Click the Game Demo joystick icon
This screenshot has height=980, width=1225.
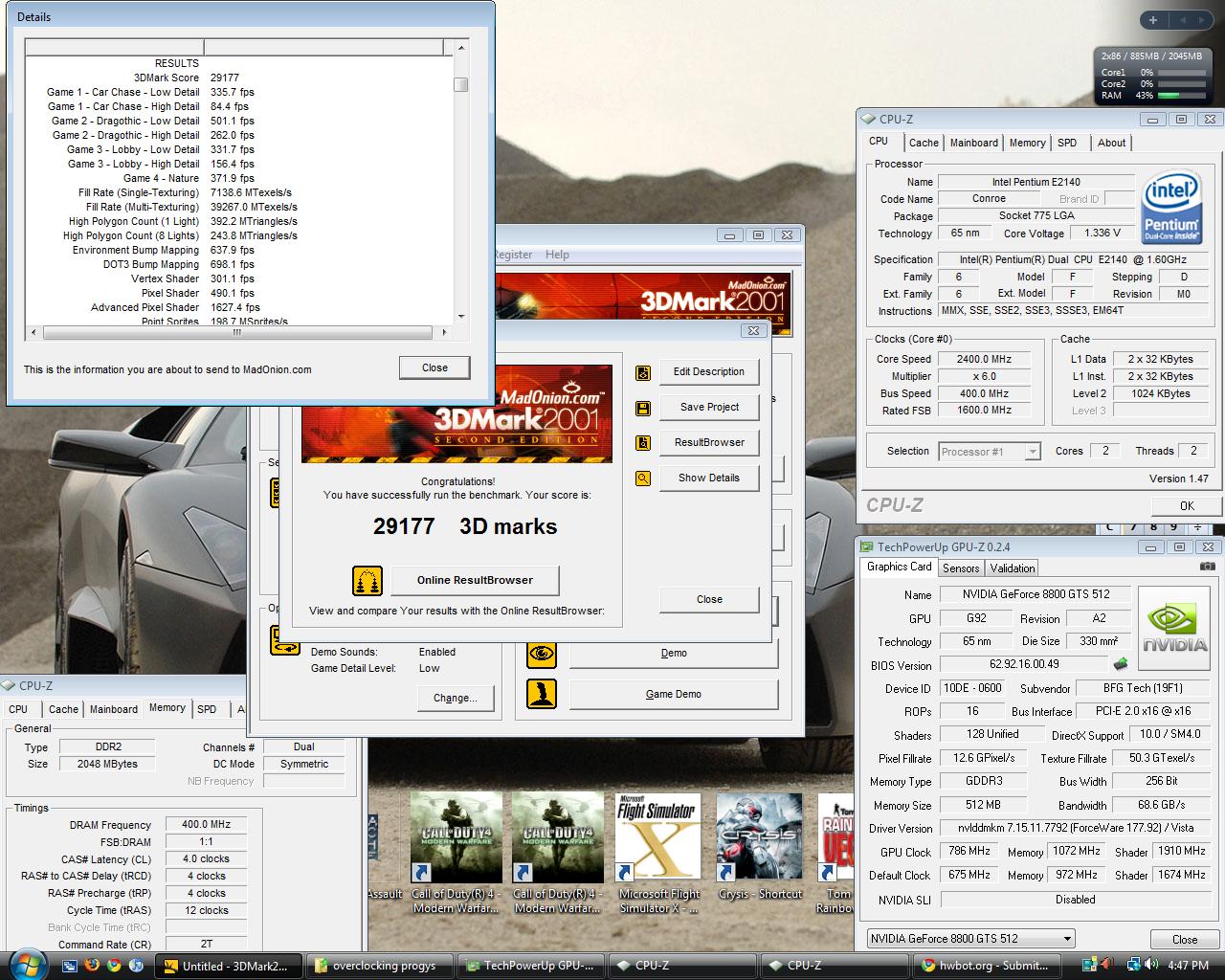coord(542,695)
